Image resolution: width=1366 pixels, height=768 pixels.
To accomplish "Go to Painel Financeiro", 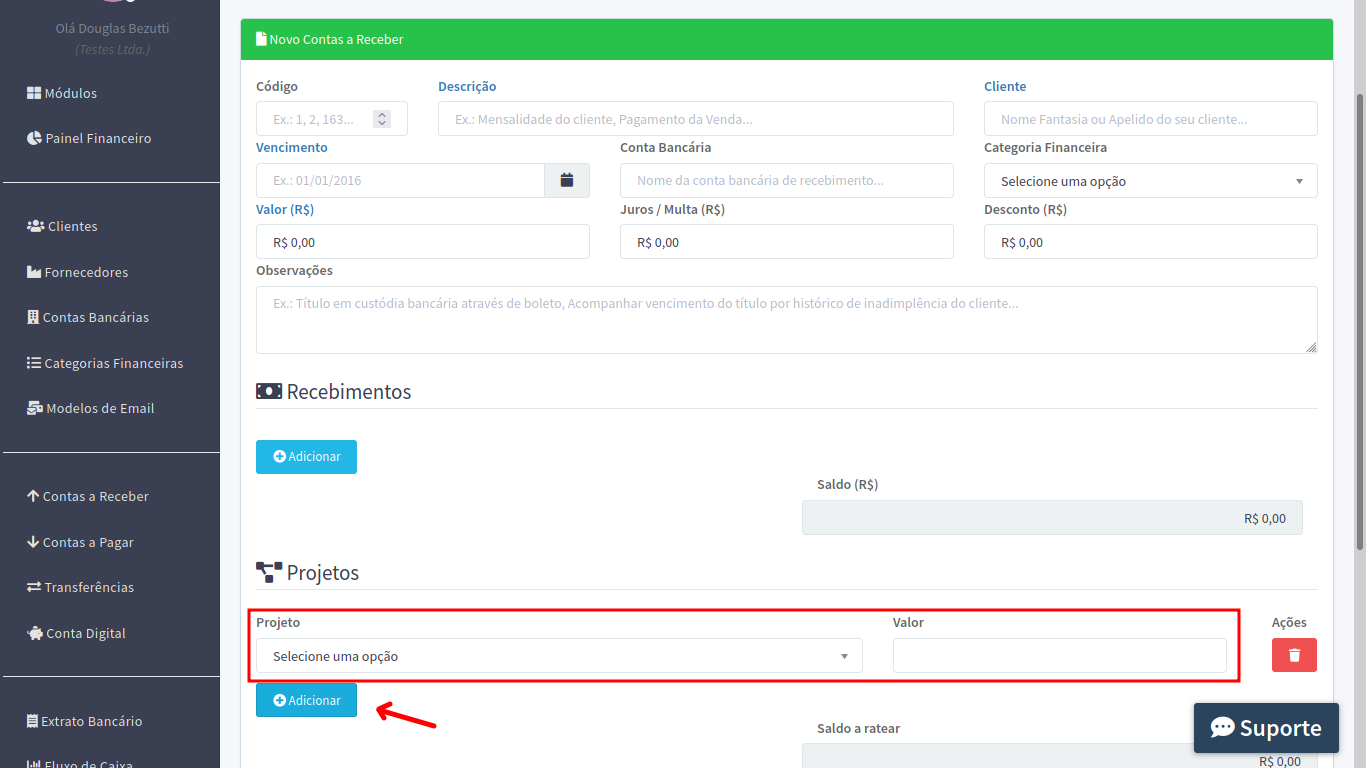I will pyautogui.click(x=89, y=138).
